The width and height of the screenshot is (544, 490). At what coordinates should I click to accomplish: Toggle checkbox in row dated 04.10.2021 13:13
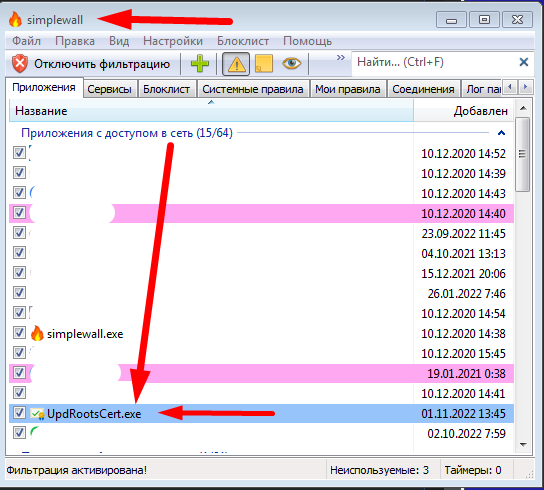coord(19,253)
